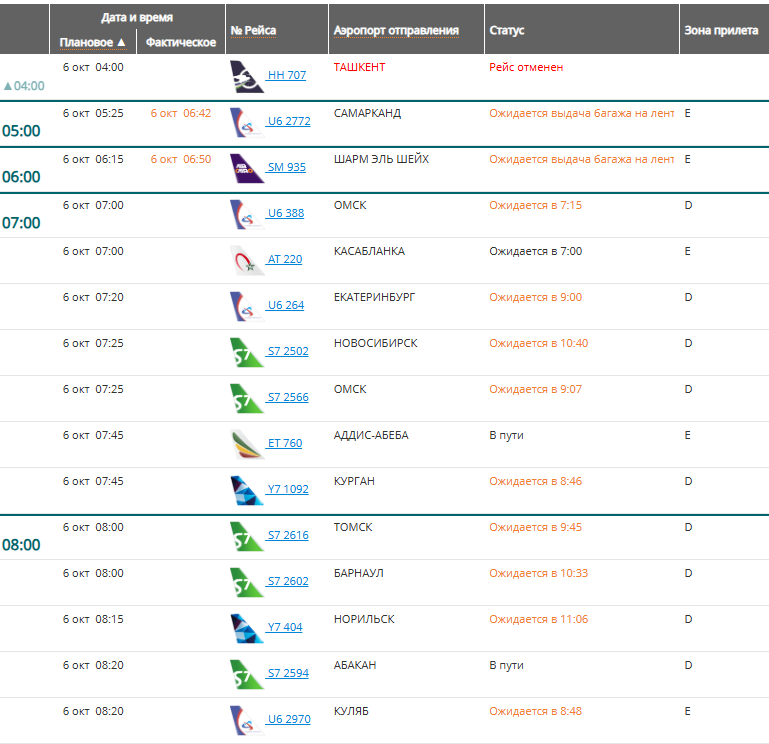Open flight S7 2616 link
This screenshot has height=744, width=769.
(288, 535)
